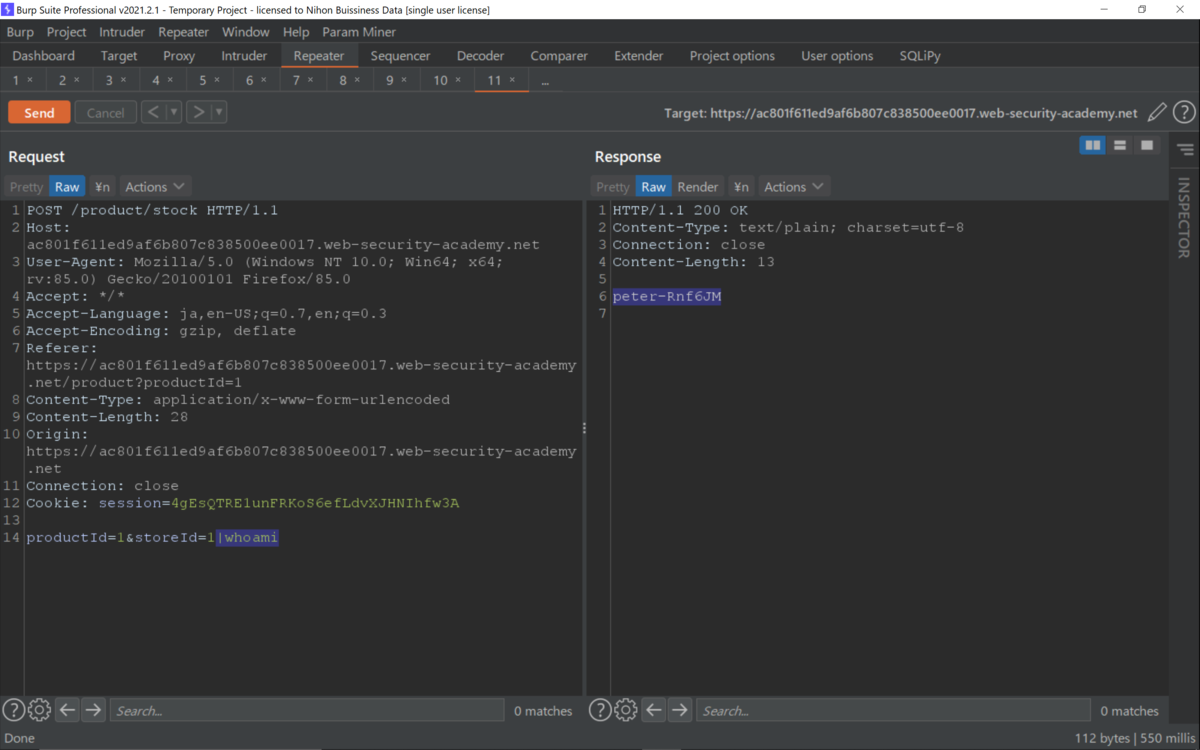Switch to the User options tab
This screenshot has width=1200, height=750.
point(837,56)
